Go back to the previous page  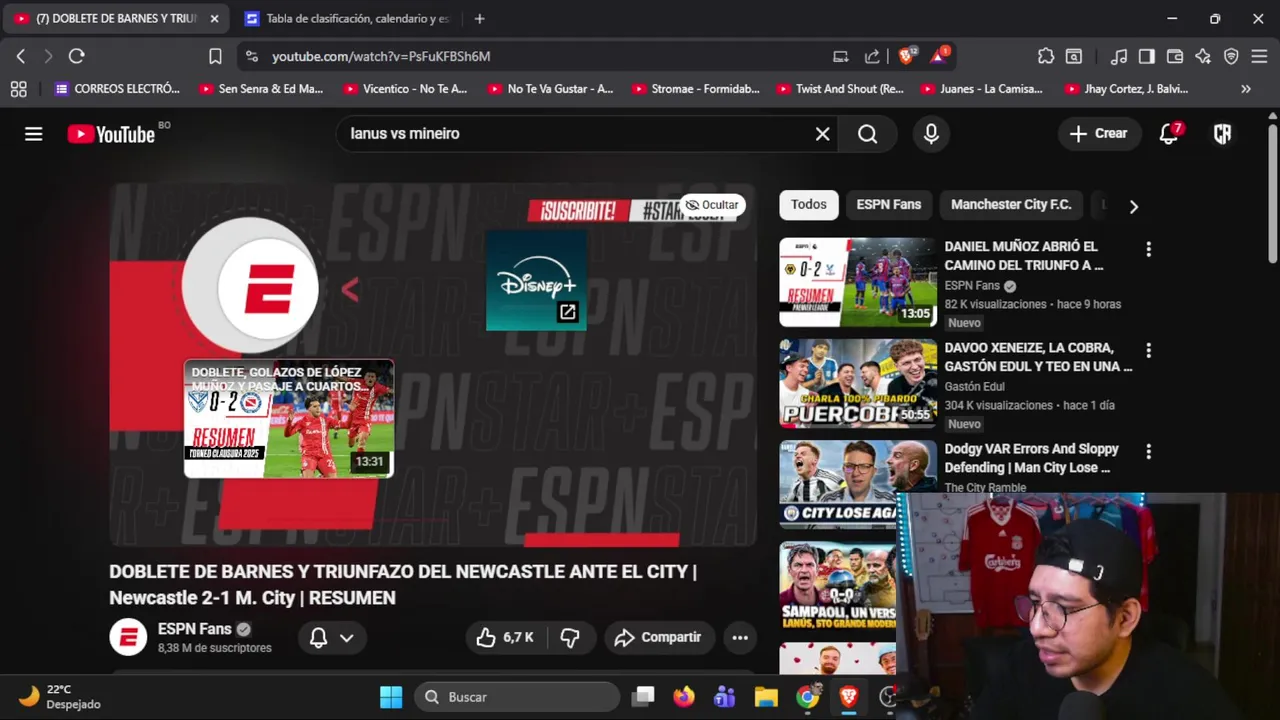point(21,56)
